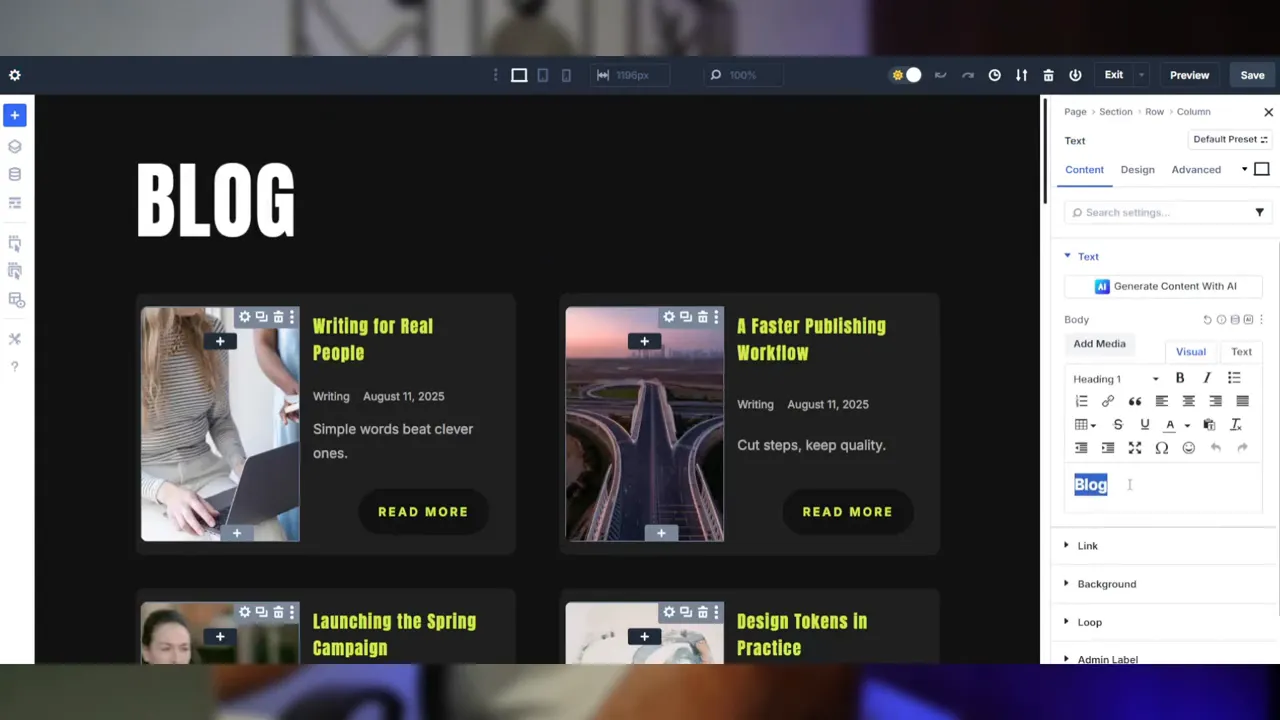Apply blockquote formatting
Viewport: 1280px width, 720px height.
click(x=1135, y=401)
